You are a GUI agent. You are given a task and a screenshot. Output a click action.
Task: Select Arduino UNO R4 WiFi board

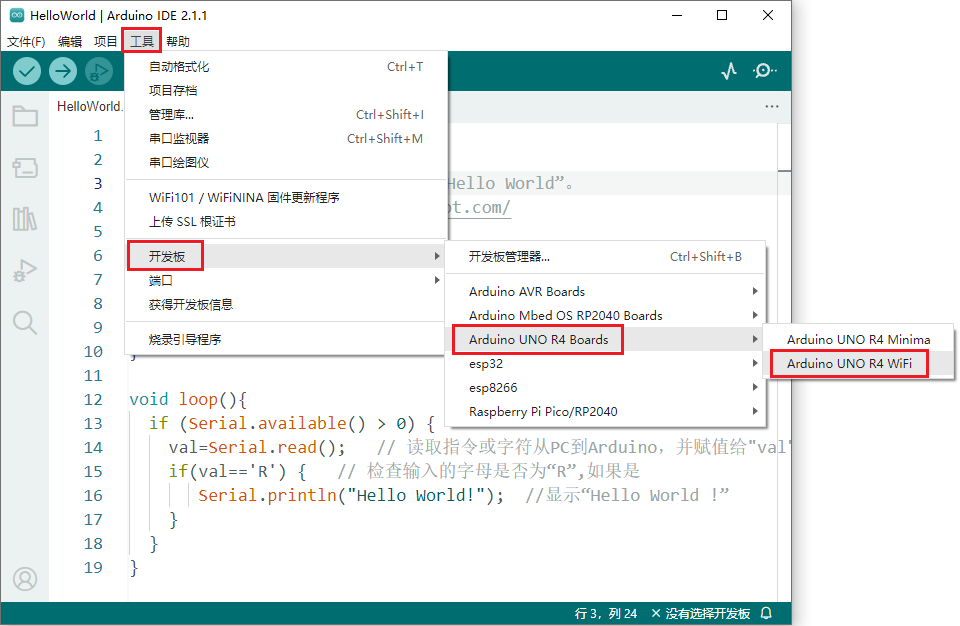pyautogui.click(x=858, y=363)
